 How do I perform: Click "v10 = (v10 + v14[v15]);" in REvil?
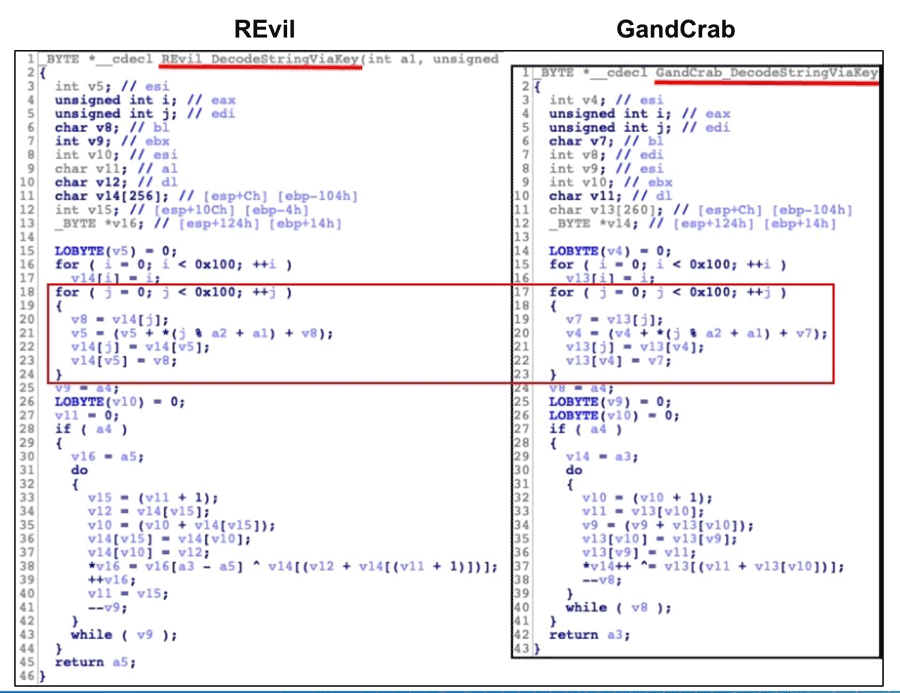181,525
